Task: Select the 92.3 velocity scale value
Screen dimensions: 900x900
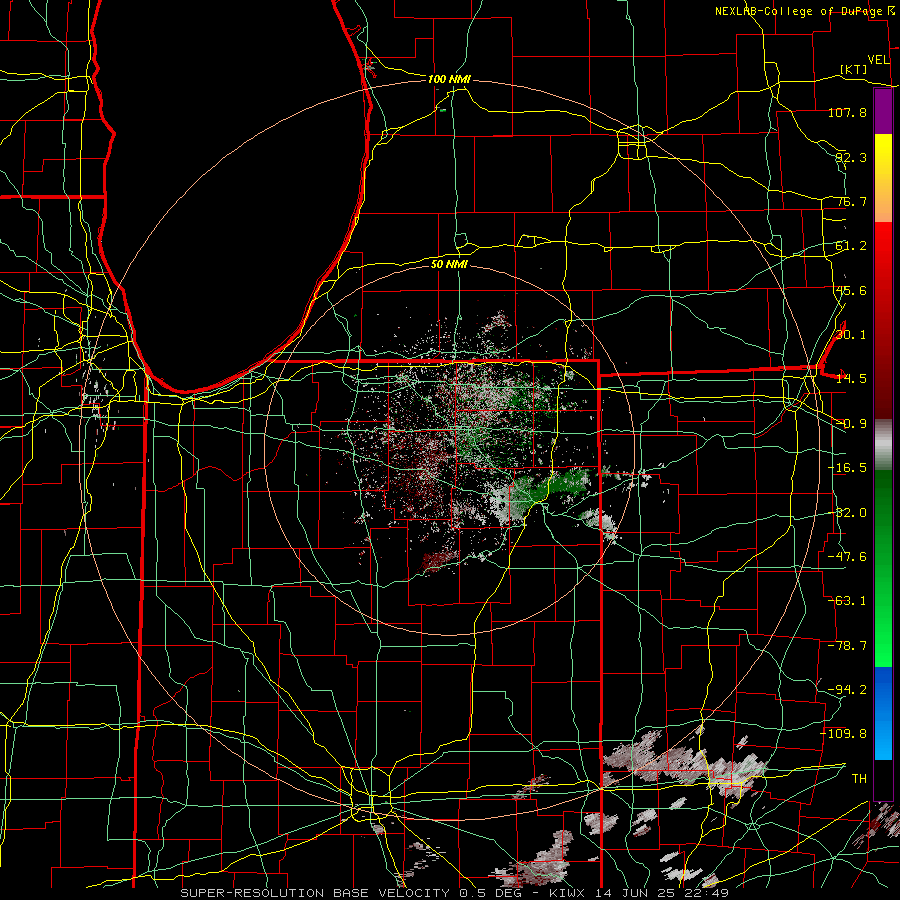Action: pos(851,157)
